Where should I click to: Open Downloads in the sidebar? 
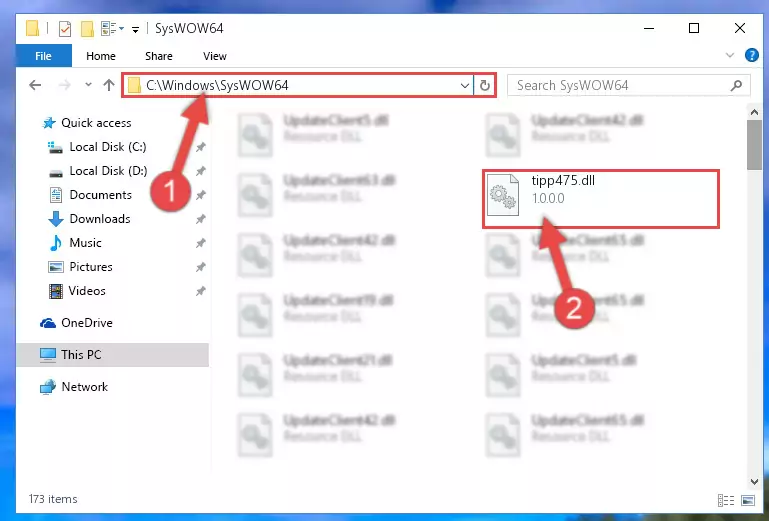coord(100,219)
